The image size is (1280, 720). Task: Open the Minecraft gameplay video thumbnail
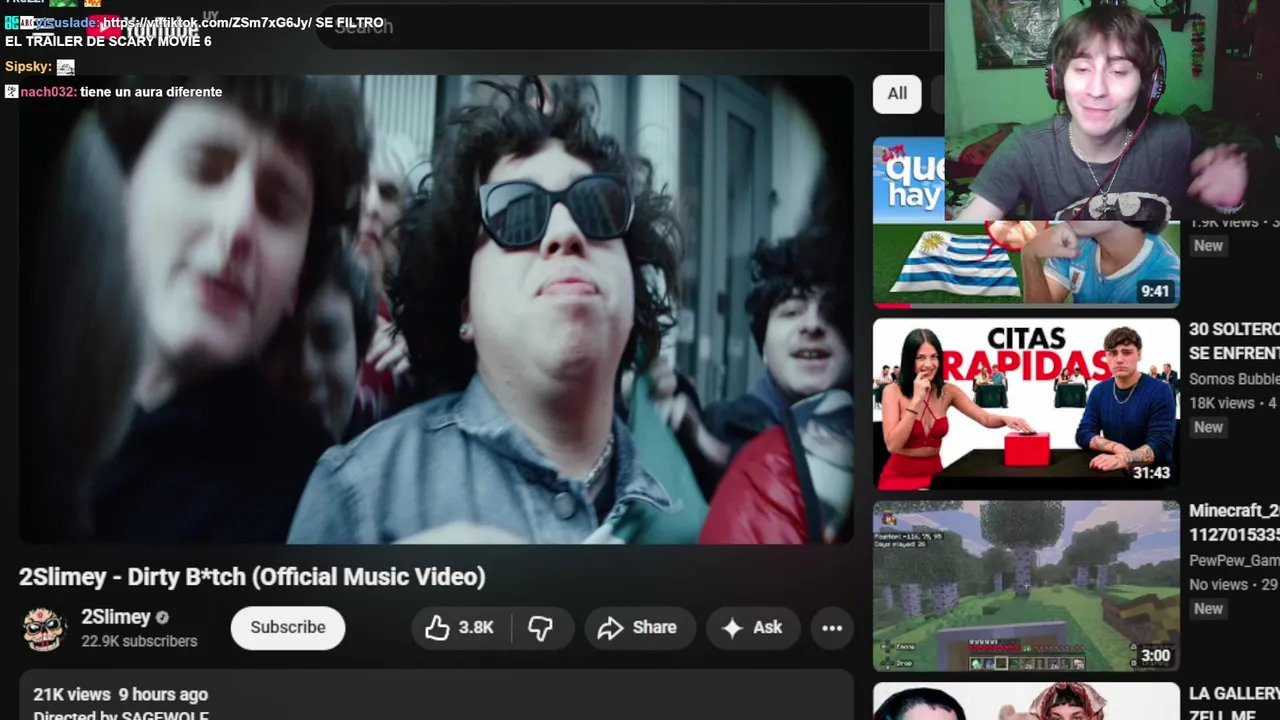tap(1026, 586)
